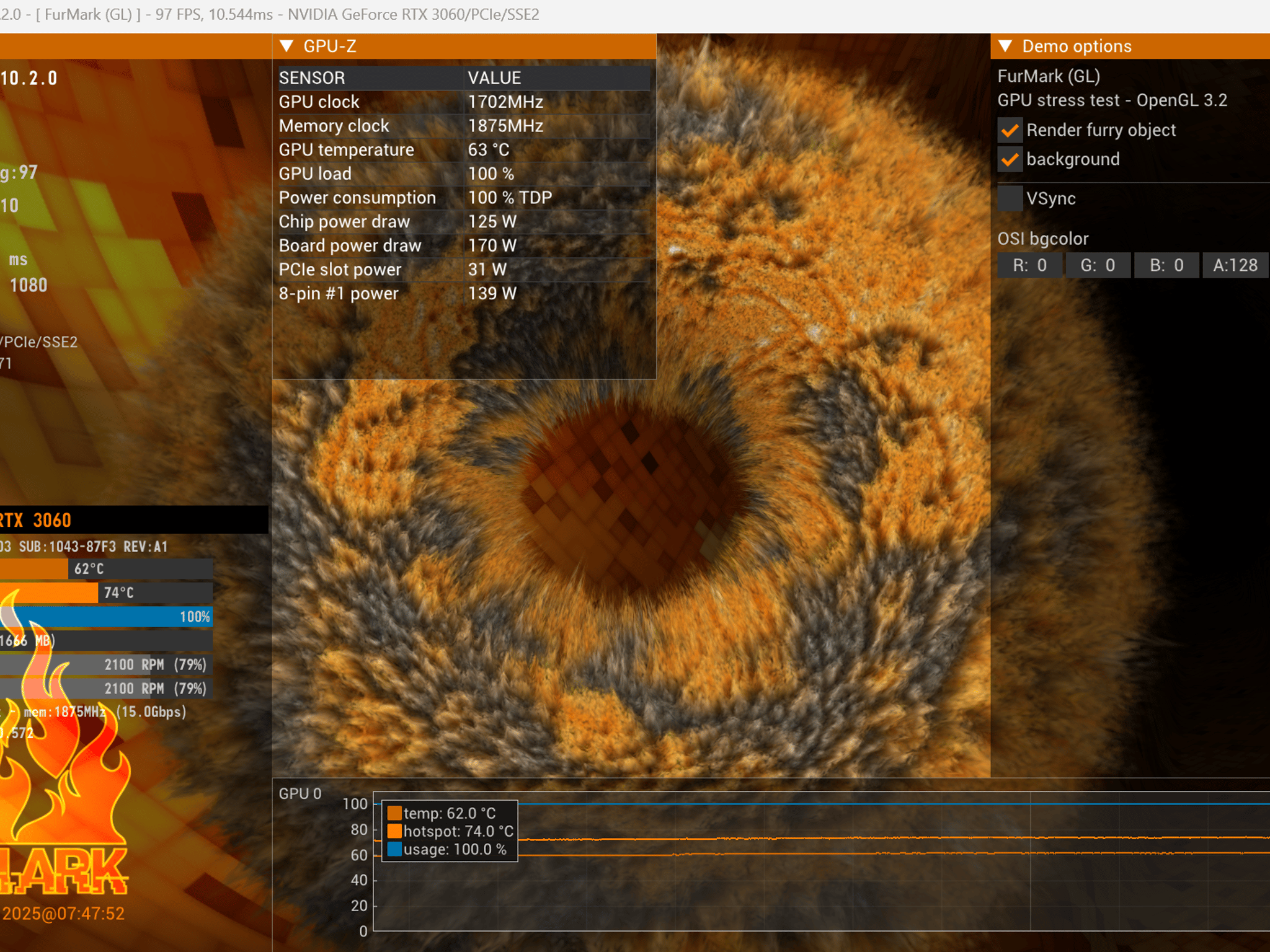Click the GPU load 100 % value
Screen dimensions: 1270x952
[491, 174]
